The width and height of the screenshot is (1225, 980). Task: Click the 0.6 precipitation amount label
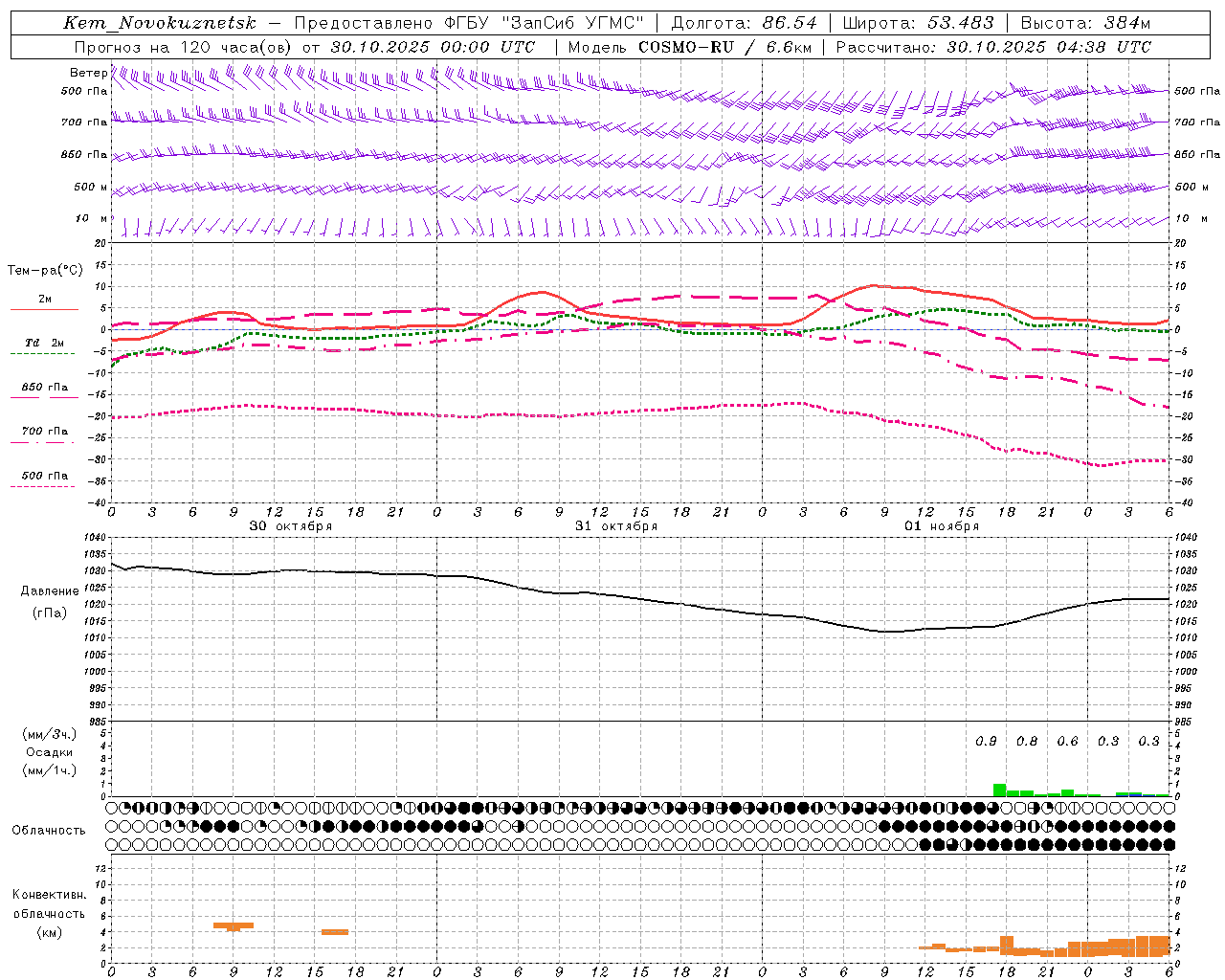tap(1067, 741)
